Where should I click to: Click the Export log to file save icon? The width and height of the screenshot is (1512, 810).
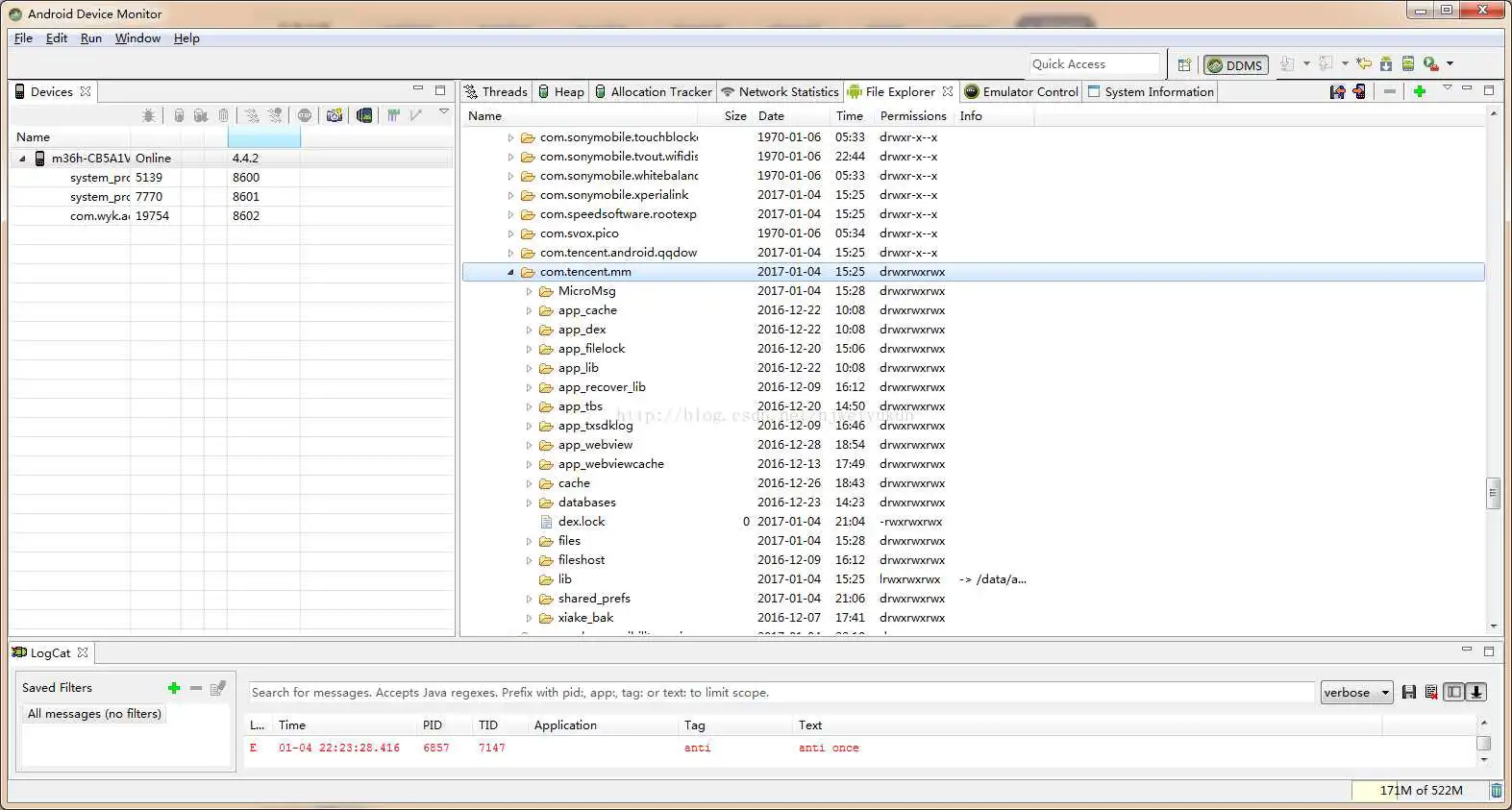pyautogui.click(x=1409, y=692)
